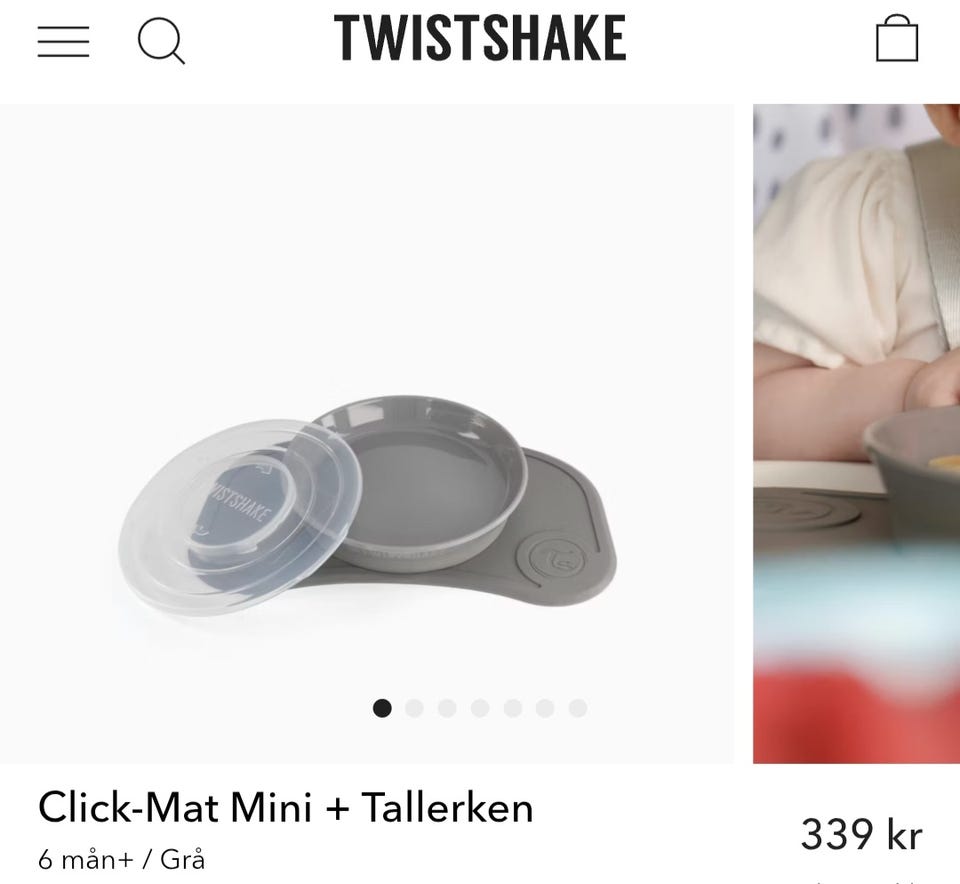Viewport: 960px width, 884px height.
Task: Show the fourth product image dot
Action: pyautogui.click(x=480, y=708)
